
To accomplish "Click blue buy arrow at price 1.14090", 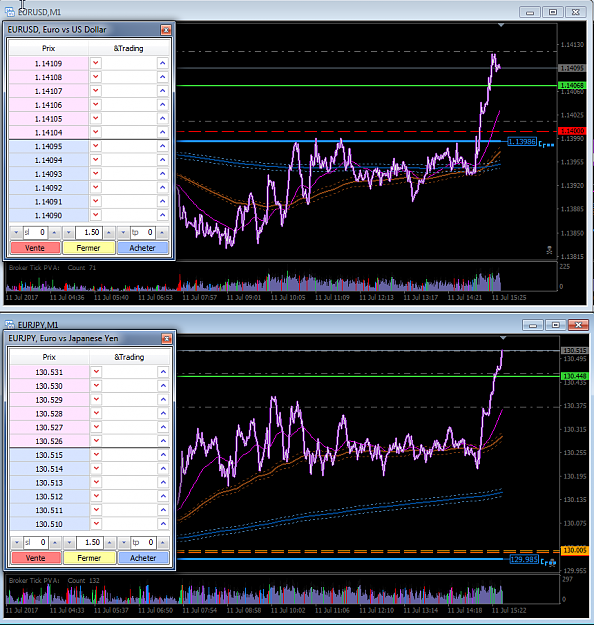I will (163, 215).
